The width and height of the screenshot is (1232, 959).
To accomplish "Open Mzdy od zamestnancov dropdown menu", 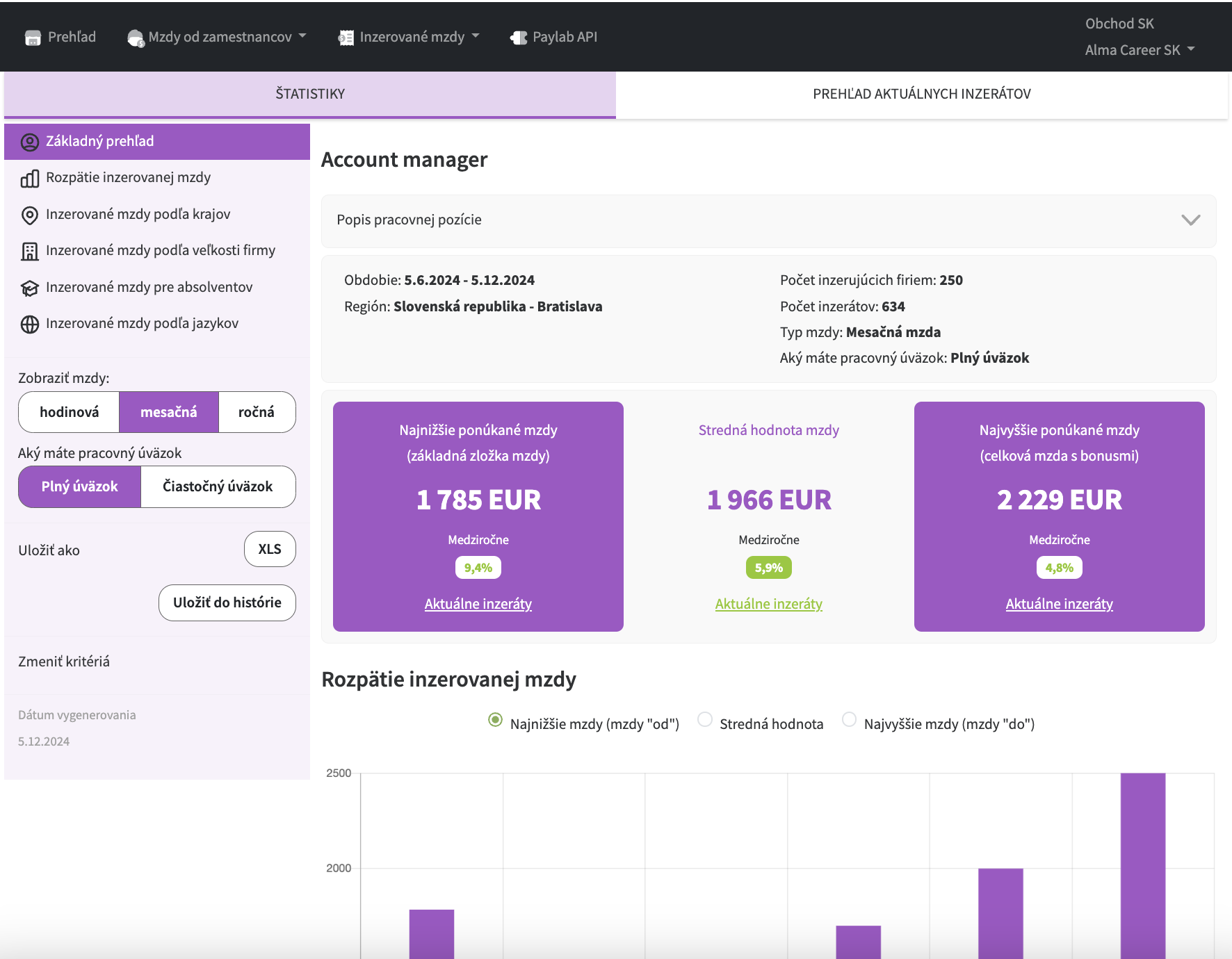I will tap(218, 38).
